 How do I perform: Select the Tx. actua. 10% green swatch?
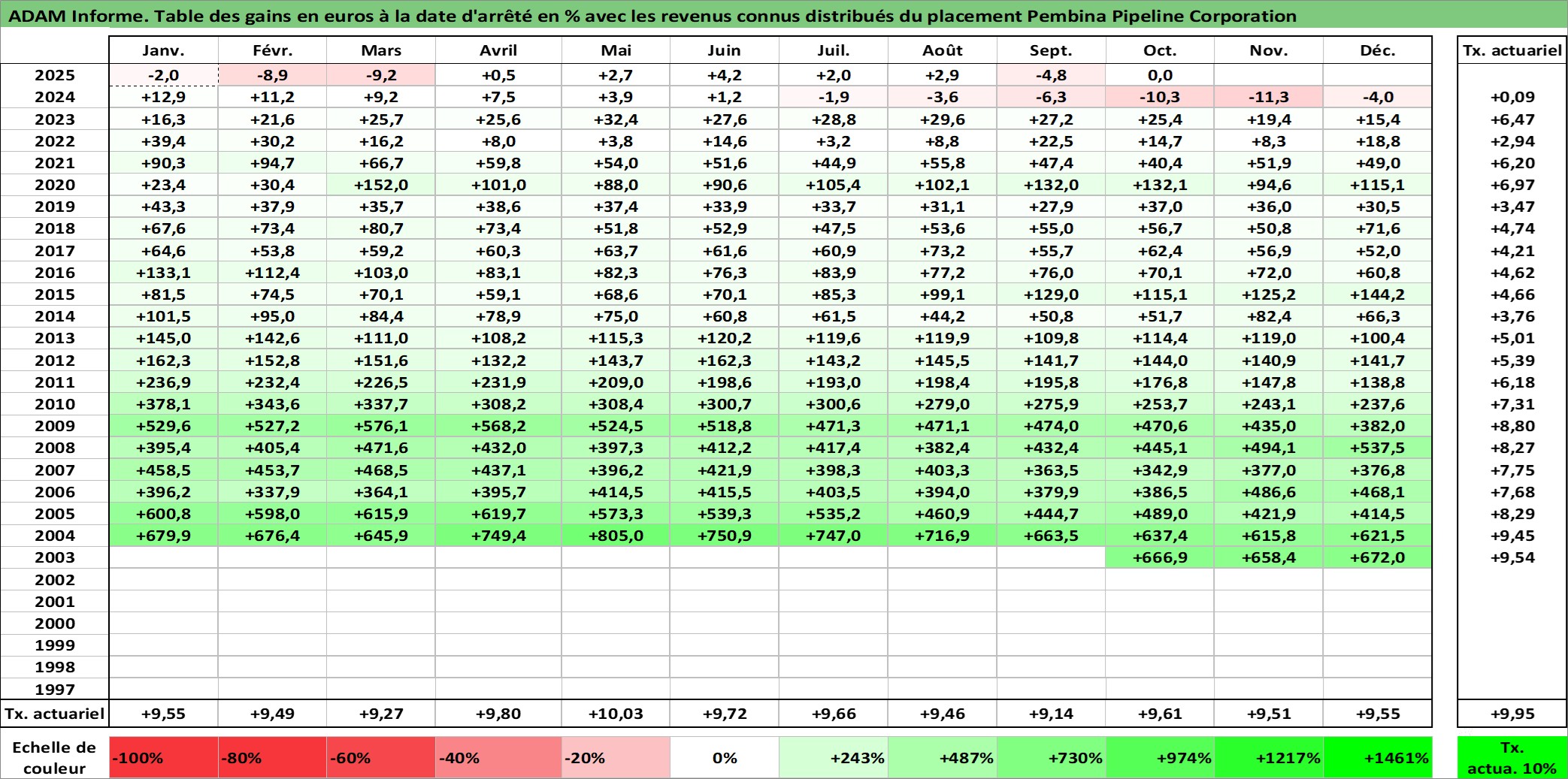[1512, 757]
